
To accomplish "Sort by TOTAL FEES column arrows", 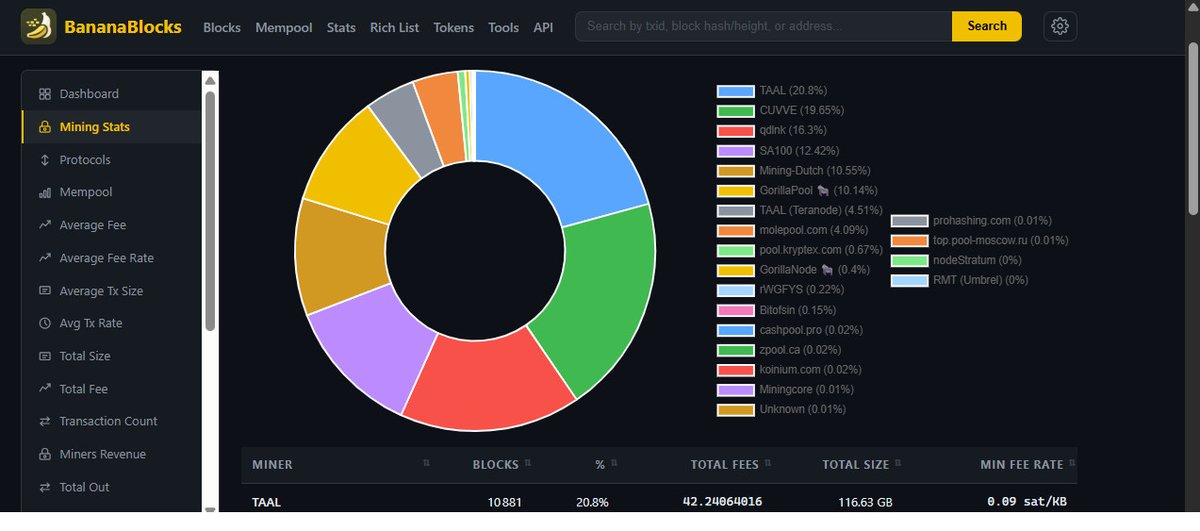I will [768, 464].
